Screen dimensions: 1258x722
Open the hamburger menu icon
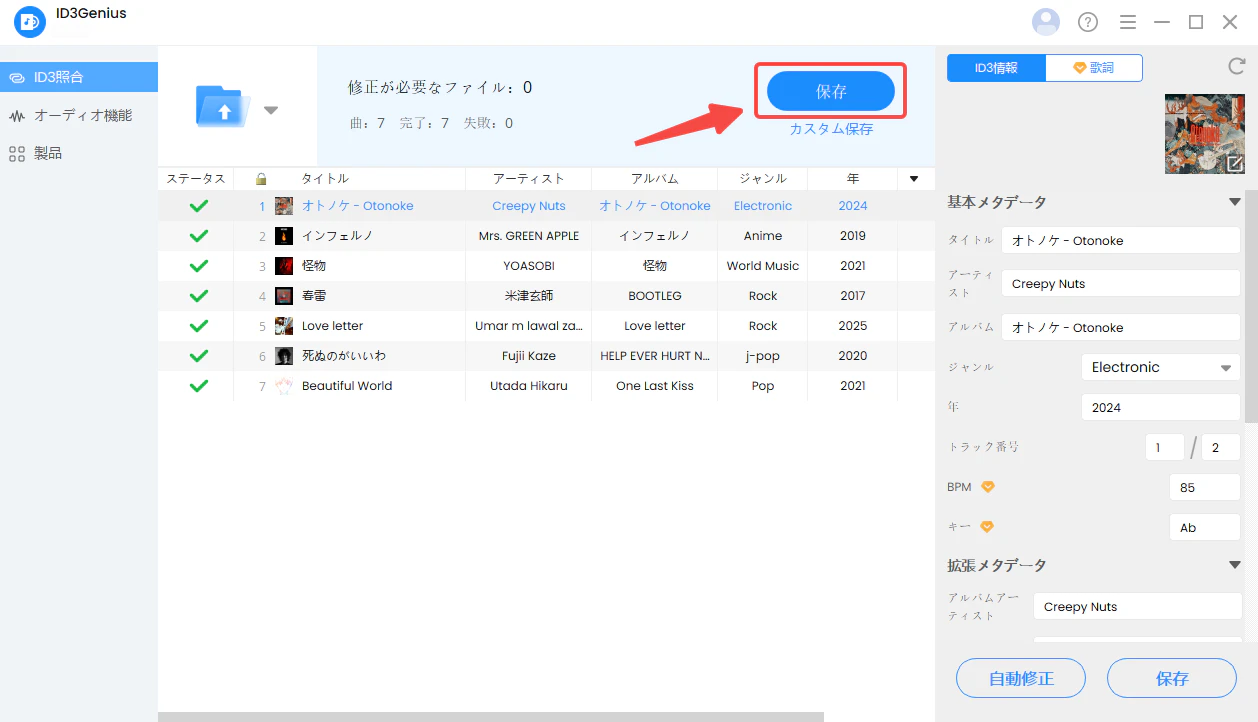[1128, 22]
